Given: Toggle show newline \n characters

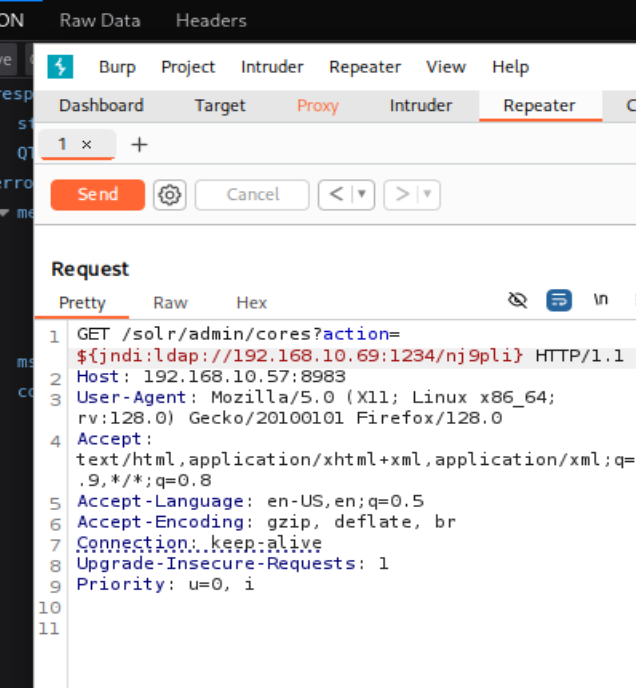Looking at the screenshot, I should 601,299.
